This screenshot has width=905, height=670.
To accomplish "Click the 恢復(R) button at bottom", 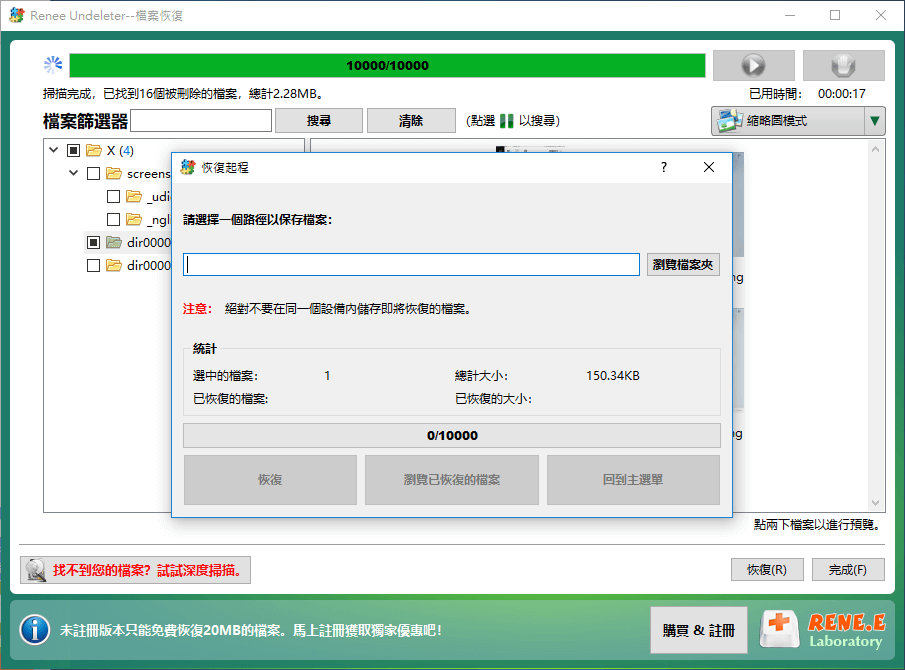I will pyautogui.click(x=766, y=570).
